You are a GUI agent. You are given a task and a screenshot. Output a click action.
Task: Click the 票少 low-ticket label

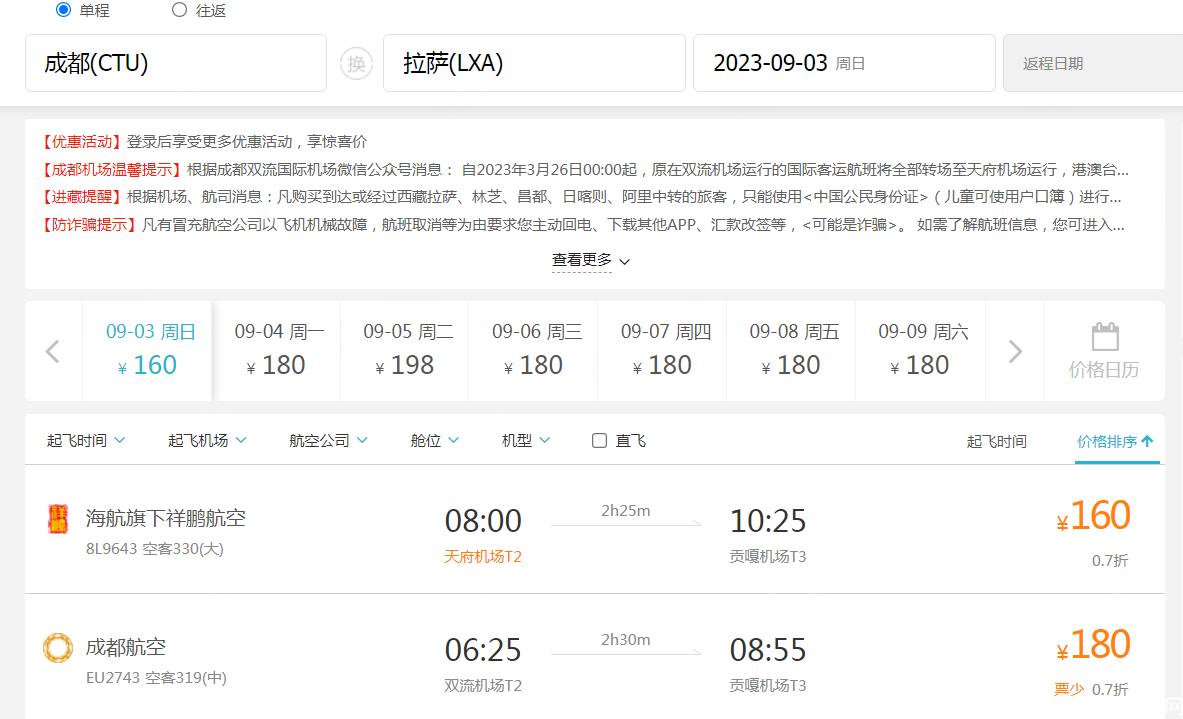tap(1069, 689)
